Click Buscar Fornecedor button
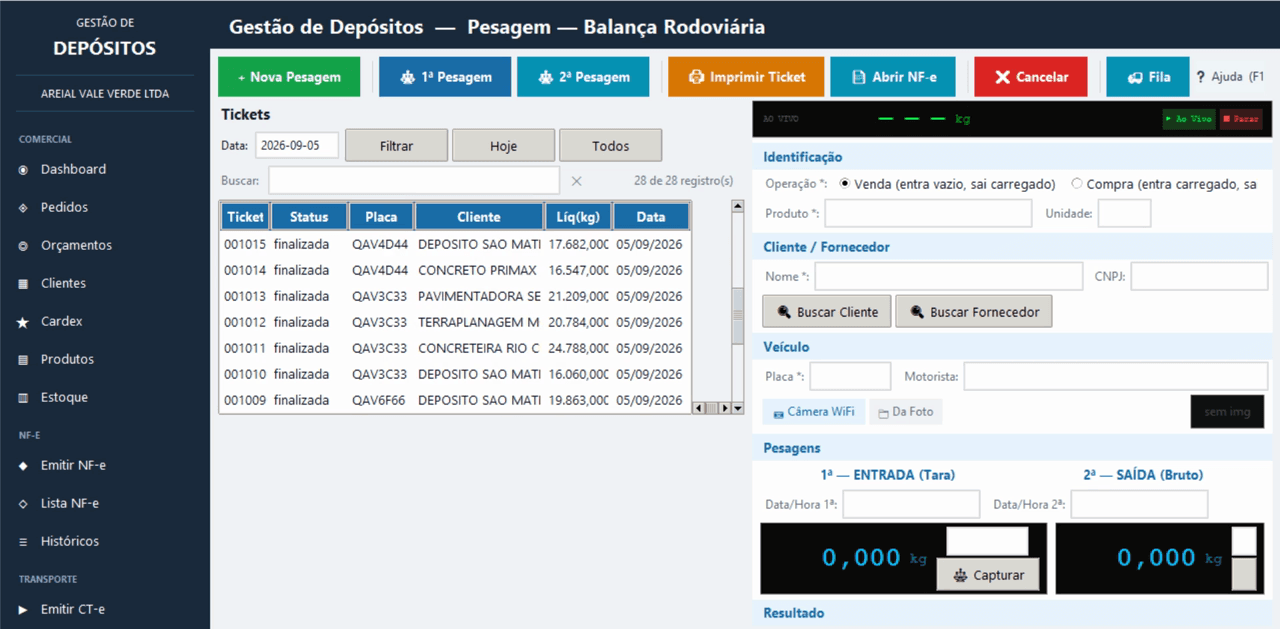Viewport: 1280px width, 629px height. (x=974, y=312)
